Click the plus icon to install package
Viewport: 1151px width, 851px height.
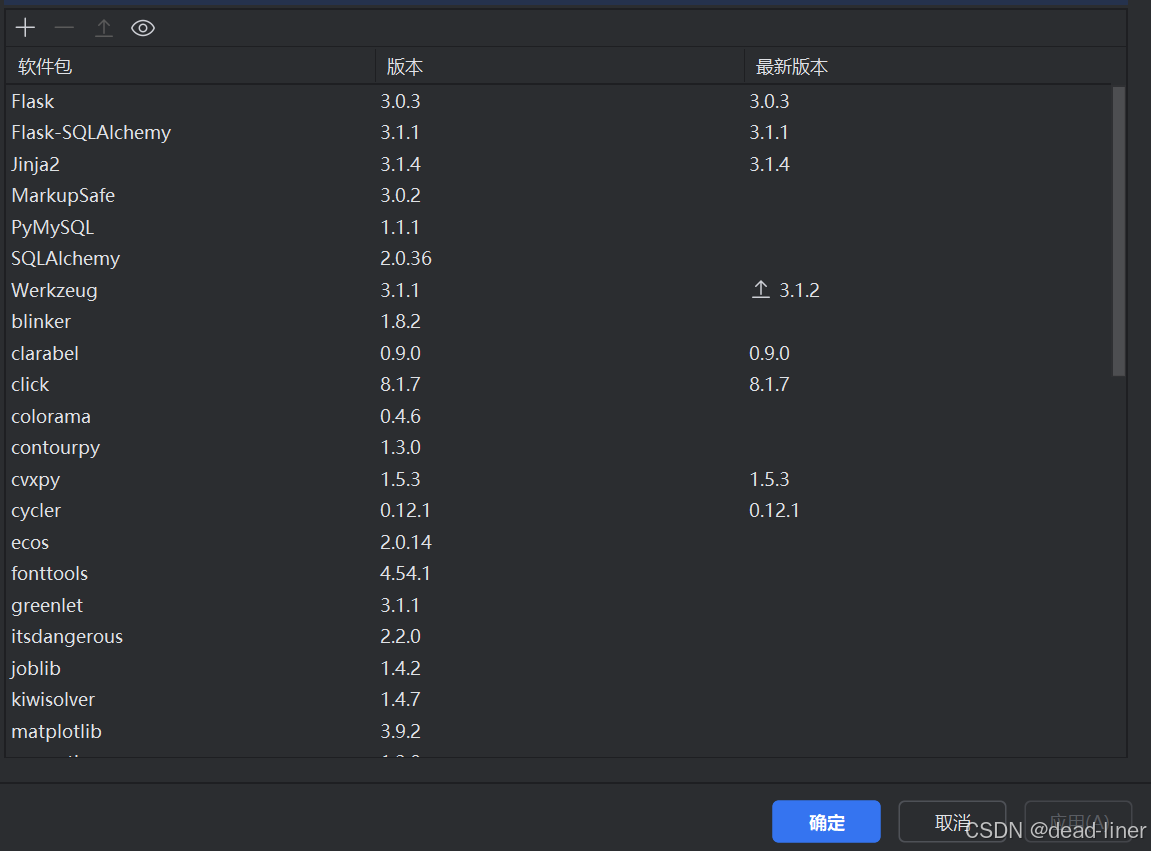click(25, 28)
